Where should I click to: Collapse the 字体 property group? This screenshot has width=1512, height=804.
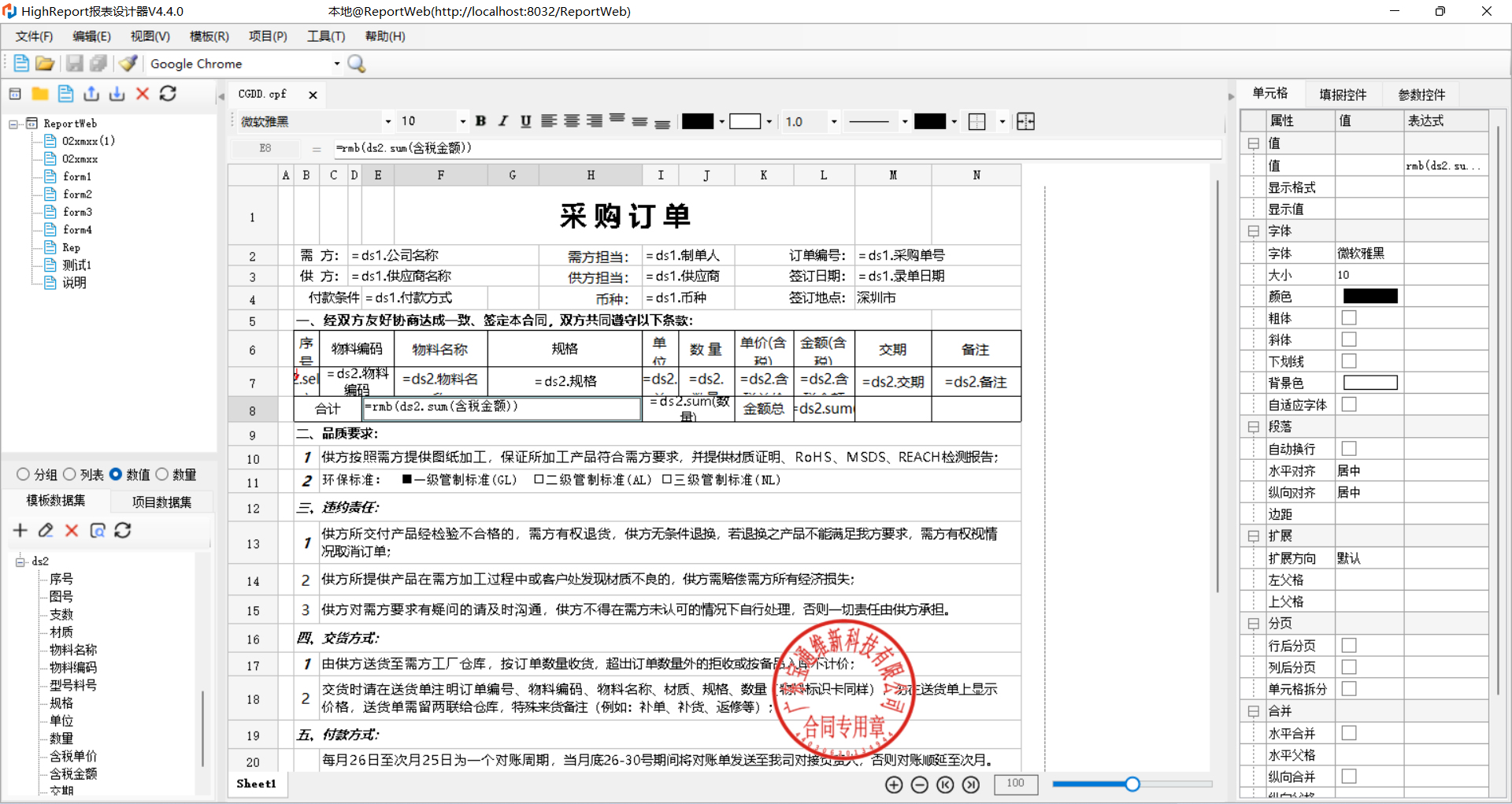(1253, 231)
